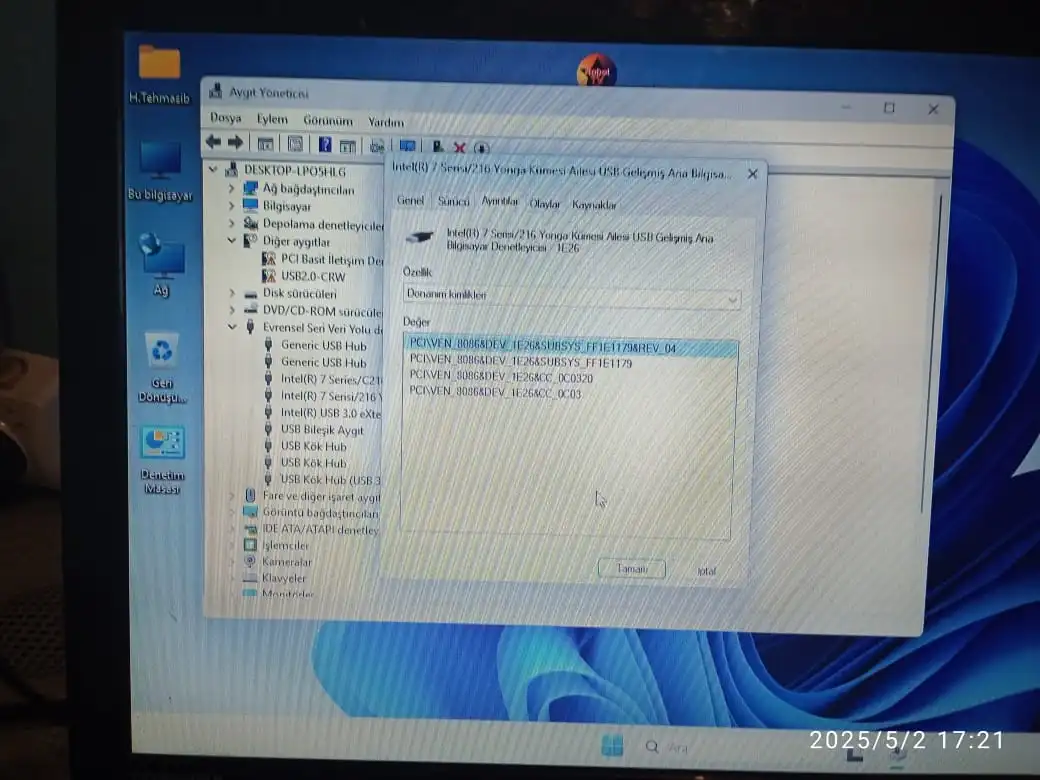Open the Properties sheet toolbar icon
This screenshot has height=780, width=1040.
[295, 143]
